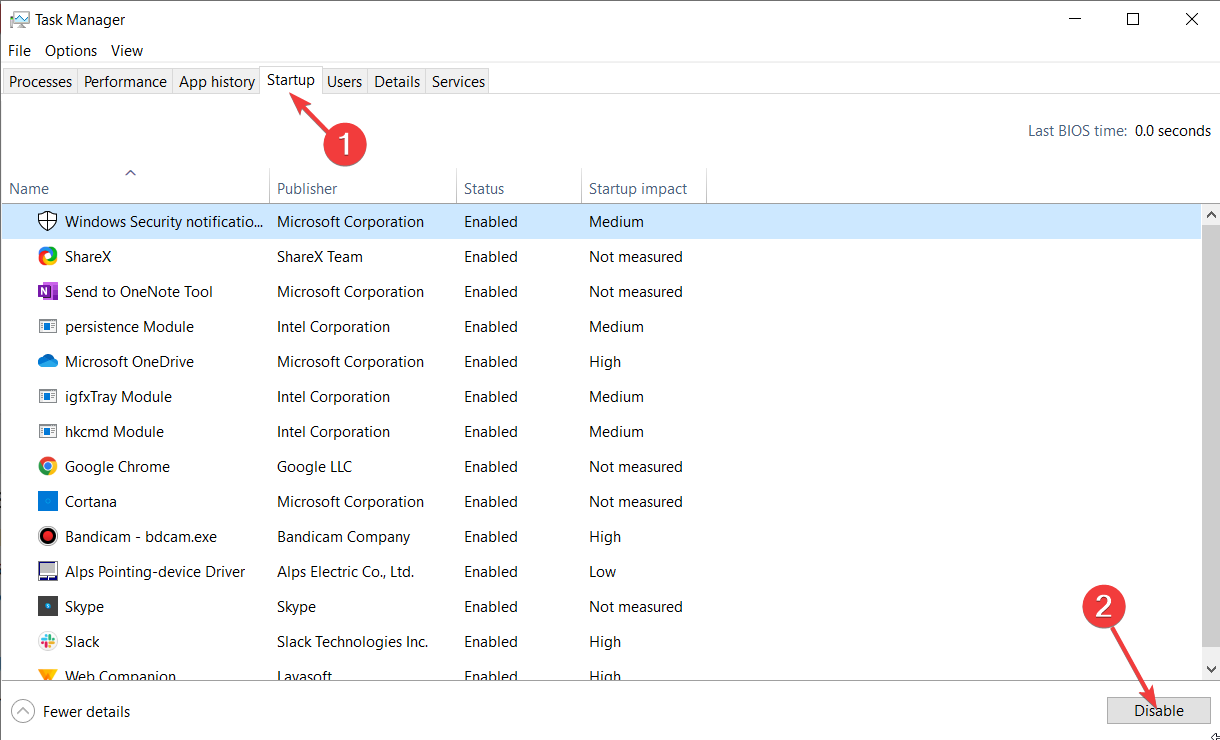Open the Options menu
This screenshot has width=1220, height=740.
tap(71, 50)
